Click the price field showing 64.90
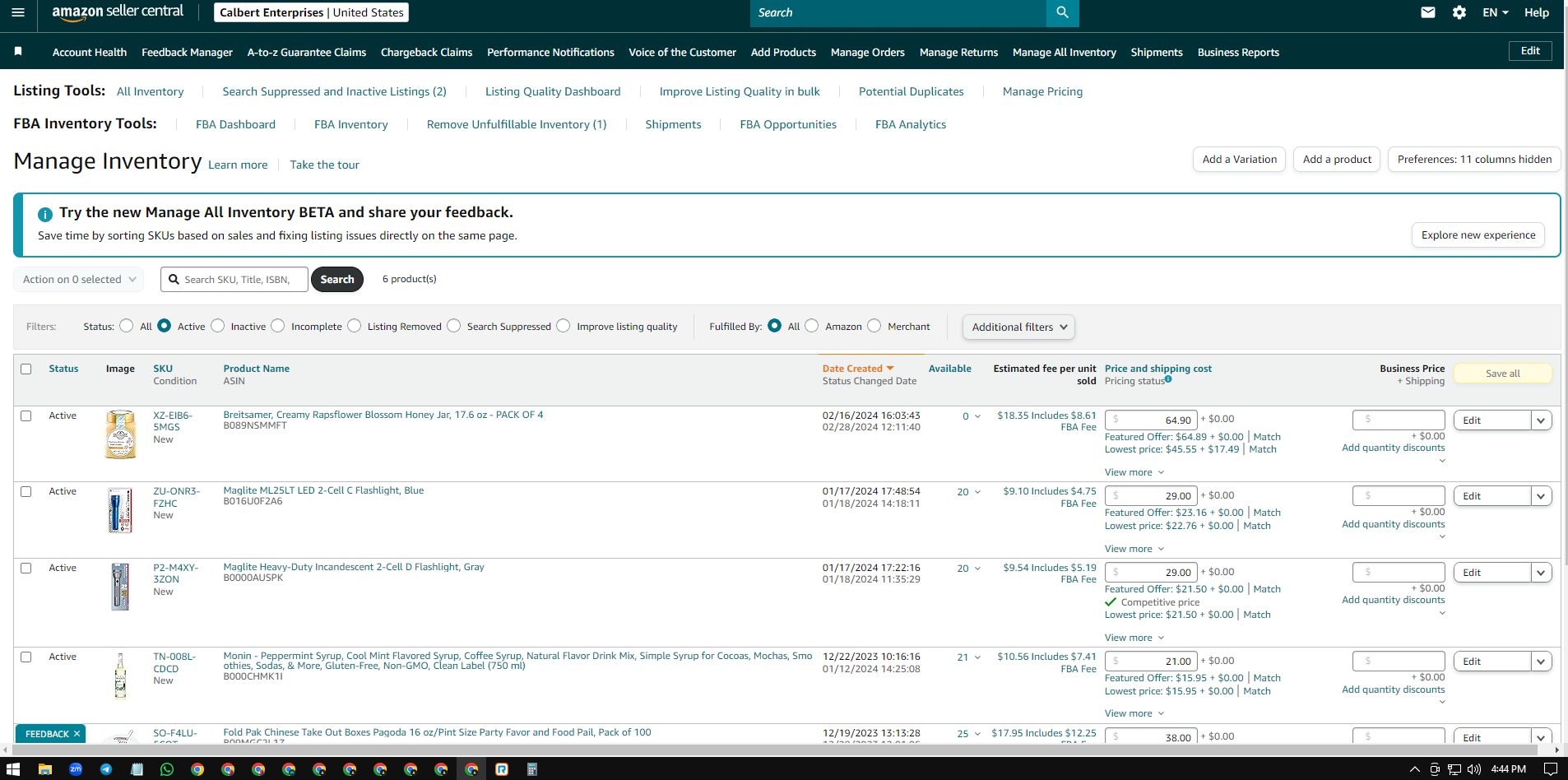 point(1152,420)
